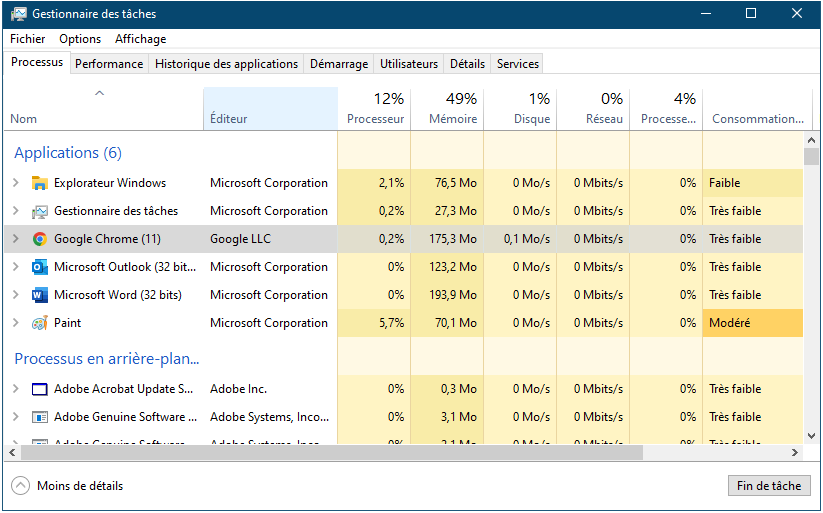Click the 2,1% Explorateur processor value
Screen dimensions: 823x513
coord(392,183)
